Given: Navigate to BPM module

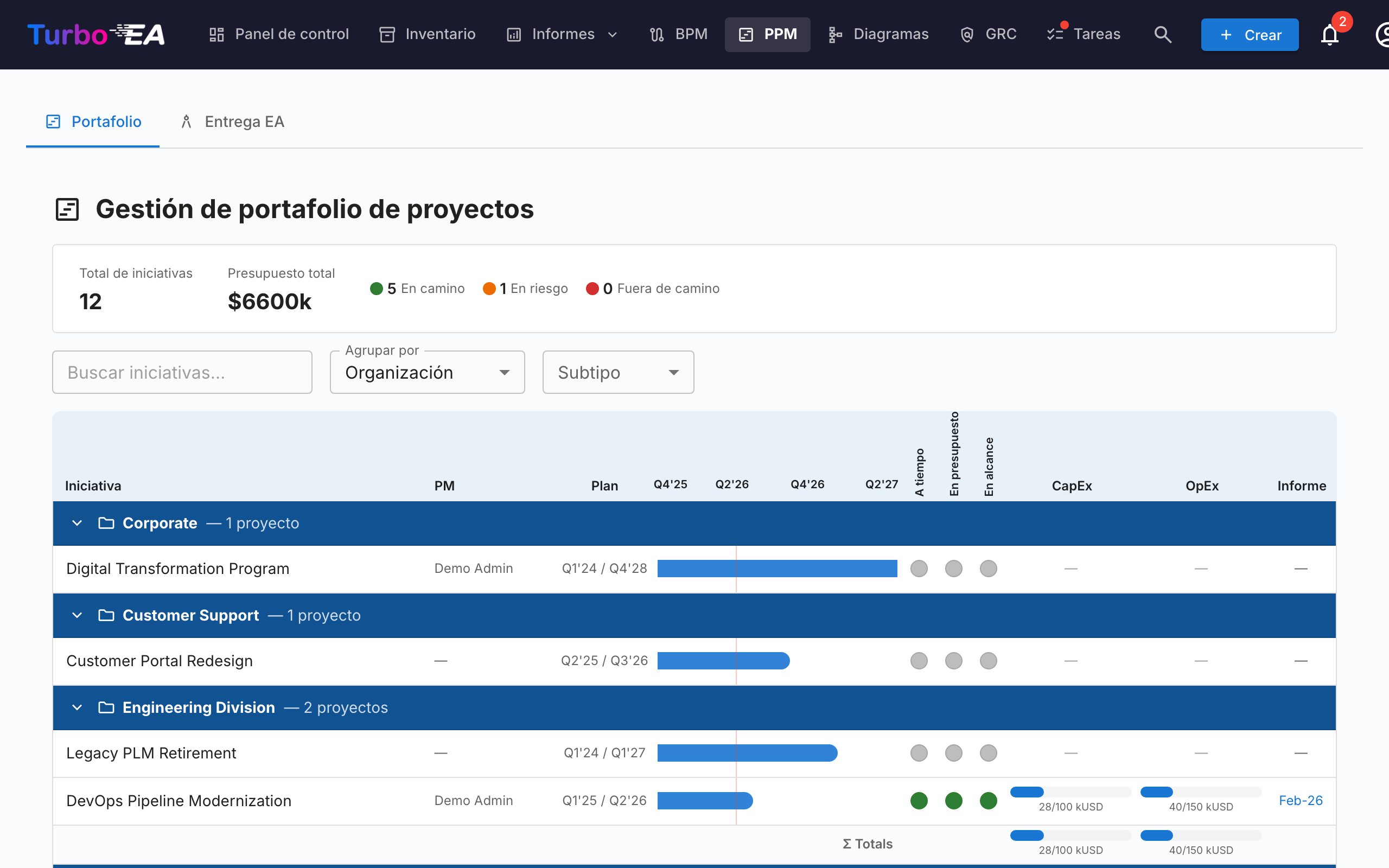Looking at the screenshot, I should tap(678, 34).
